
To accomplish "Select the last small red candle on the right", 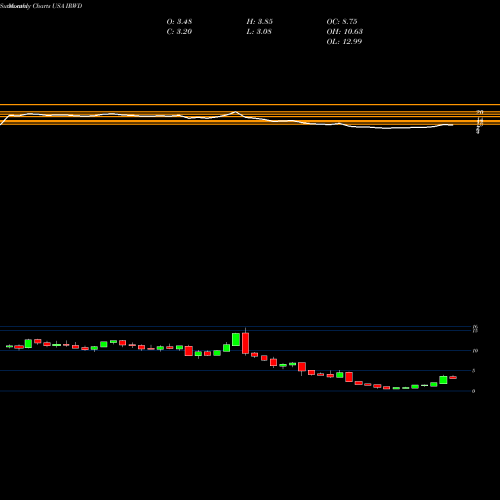I will pyautogui.click(x=453, y=377).
